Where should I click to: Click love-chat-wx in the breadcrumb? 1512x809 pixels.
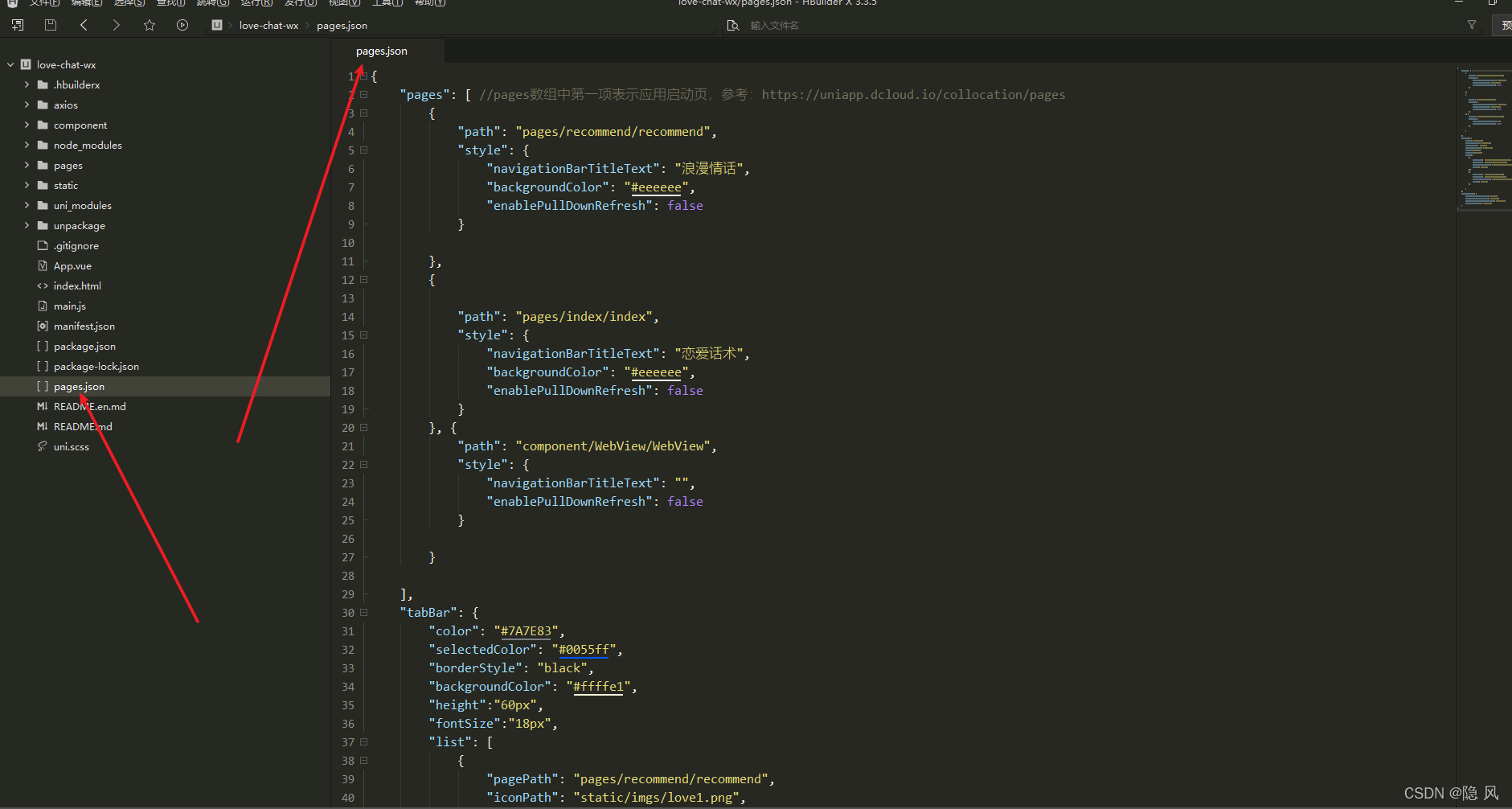coord(268,25)
